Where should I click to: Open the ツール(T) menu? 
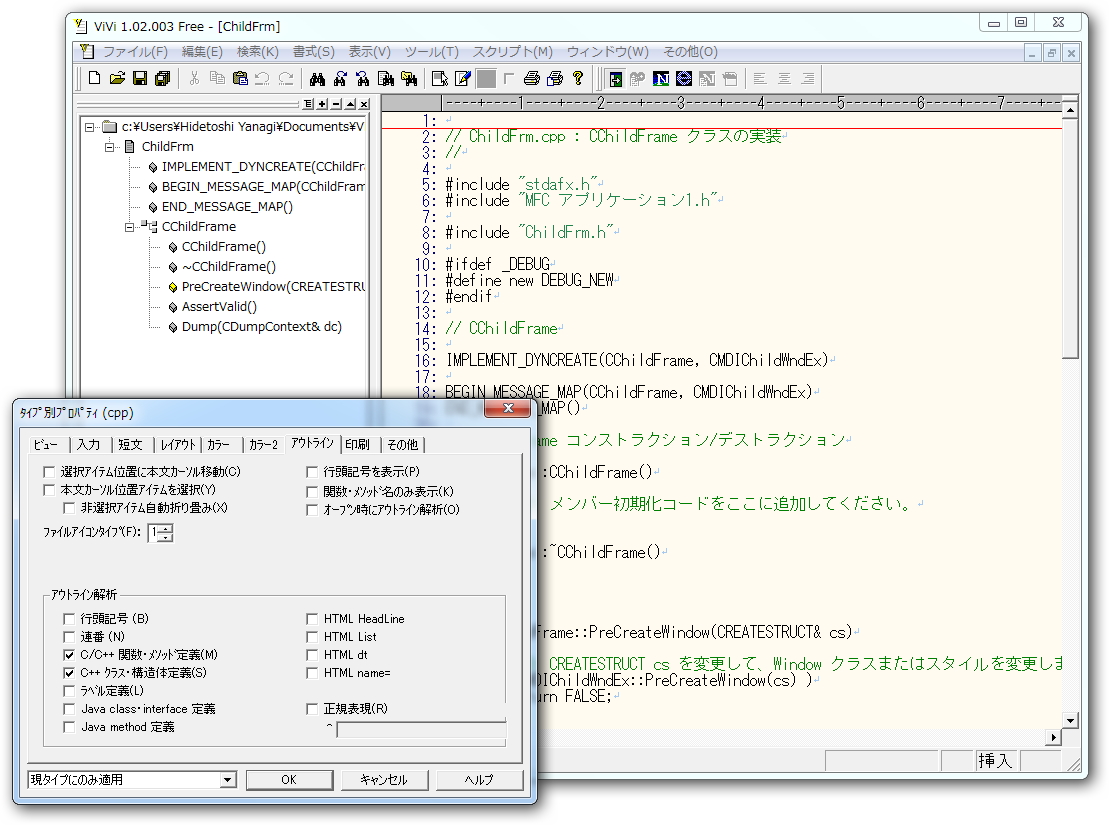point(431,52)
